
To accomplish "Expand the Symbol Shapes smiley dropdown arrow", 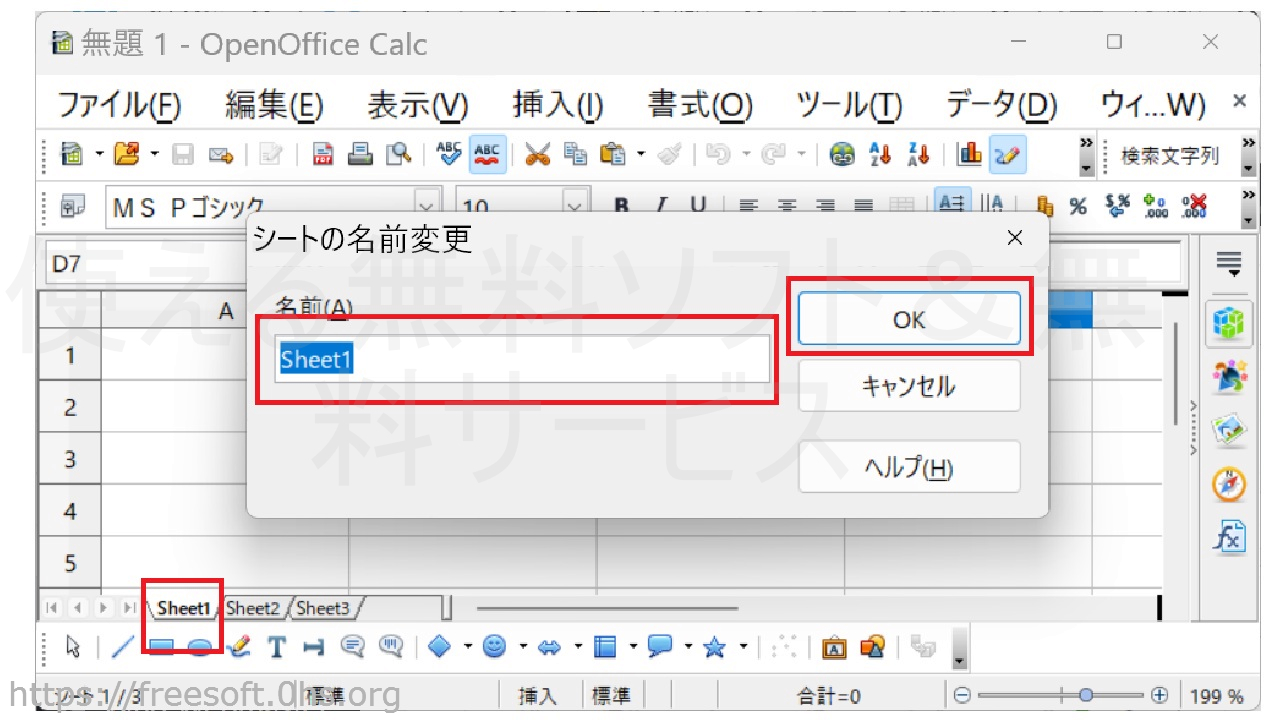I will click(523, 647).
